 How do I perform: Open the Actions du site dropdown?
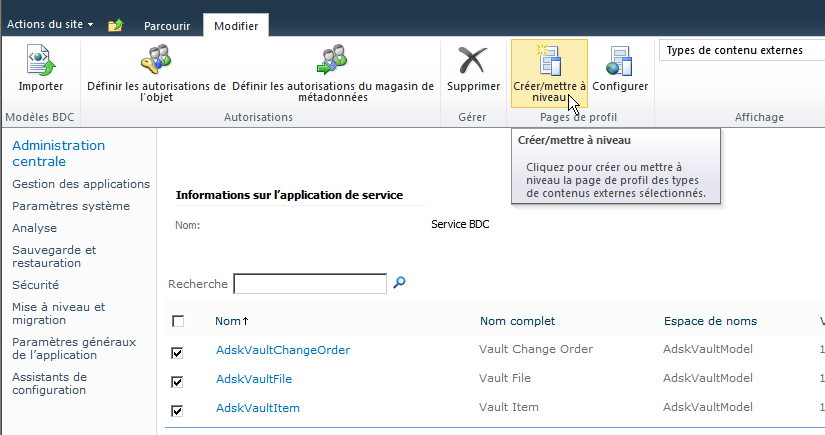pos(51,23)
